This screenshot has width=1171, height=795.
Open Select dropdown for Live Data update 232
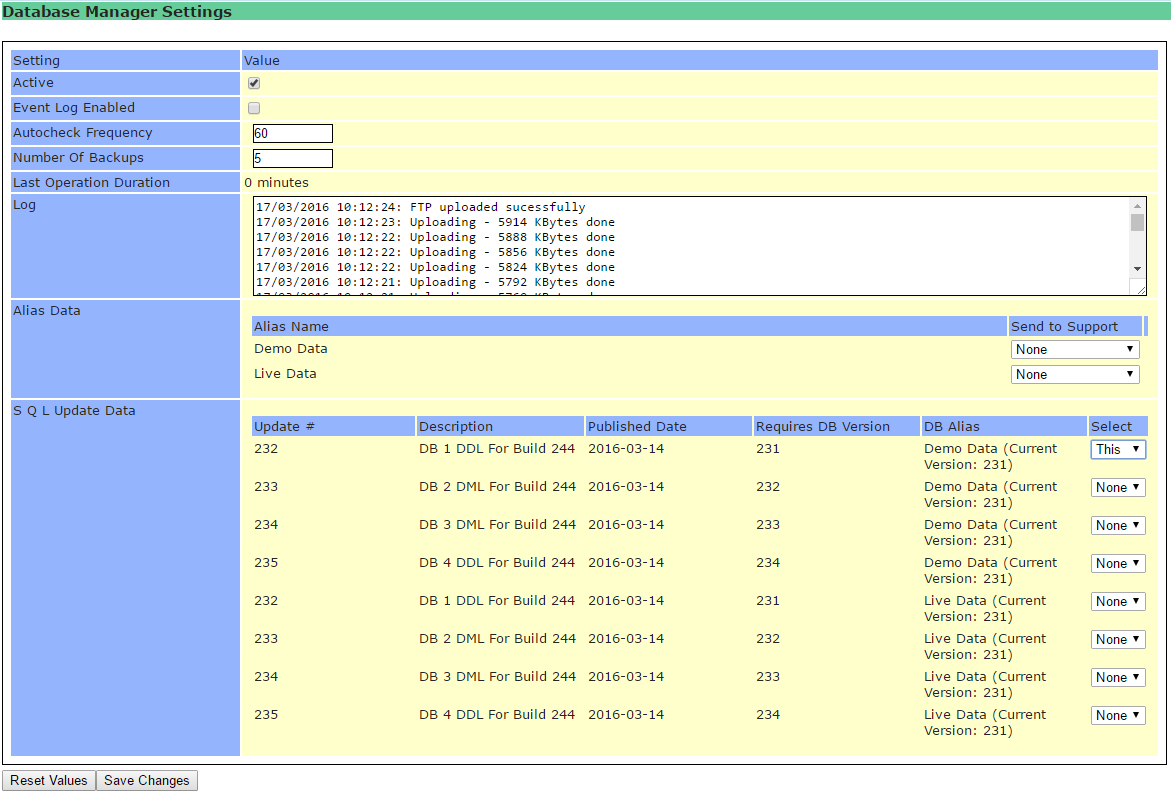click(x=1118, y=602)
